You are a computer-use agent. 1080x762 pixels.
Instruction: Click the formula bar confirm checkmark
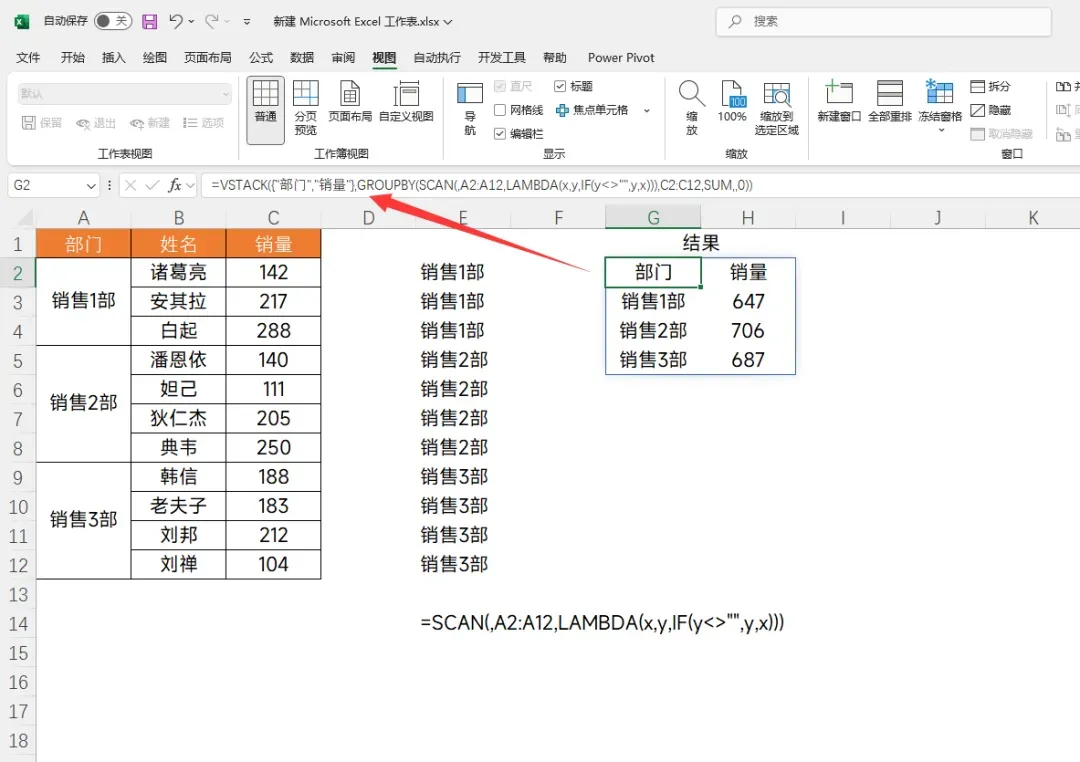click(152, 185)
